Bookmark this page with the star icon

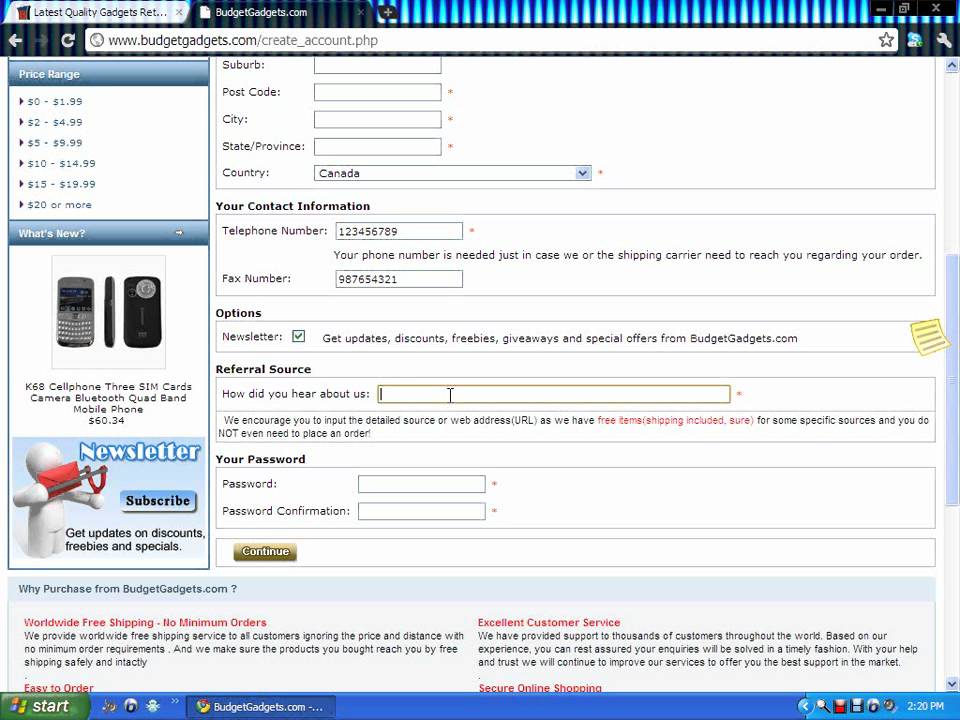pos(886,40)
